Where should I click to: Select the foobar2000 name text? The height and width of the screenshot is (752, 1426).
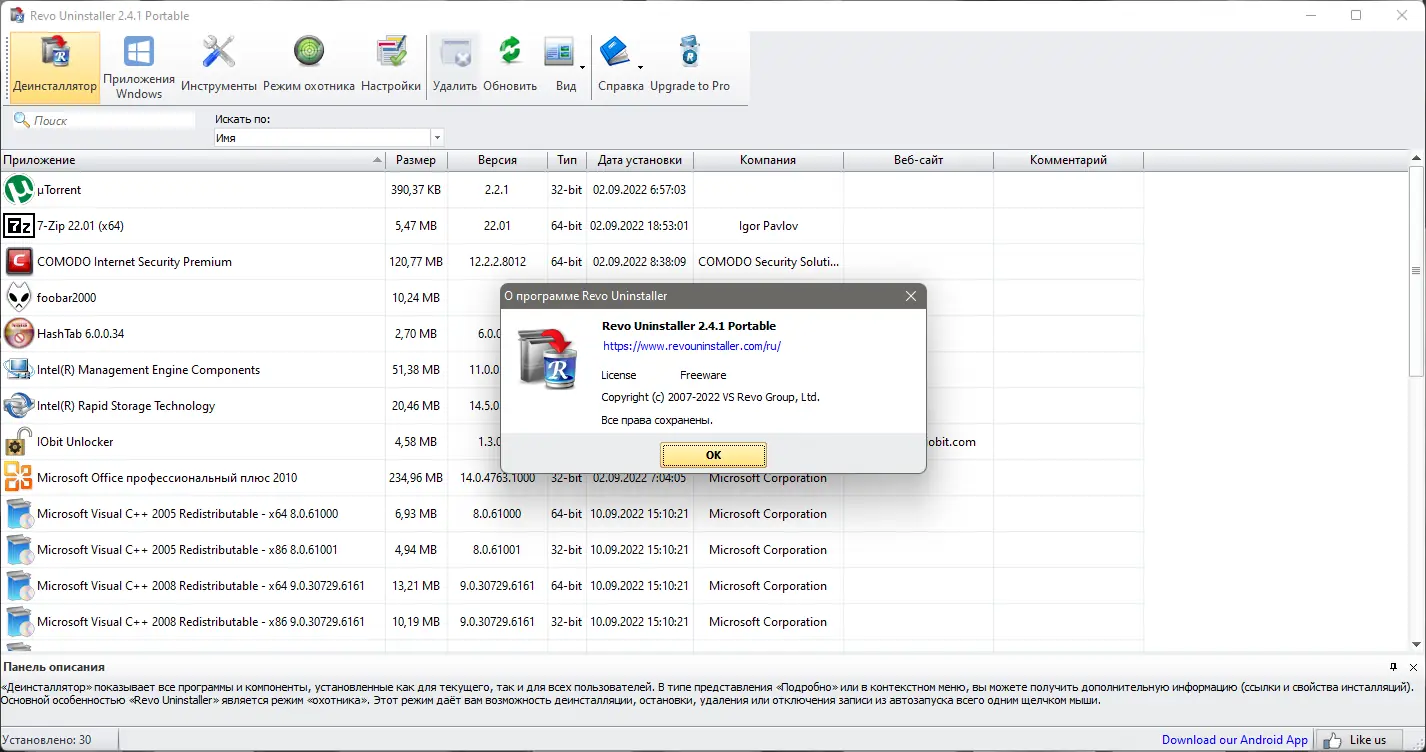[x=67, y=298]
